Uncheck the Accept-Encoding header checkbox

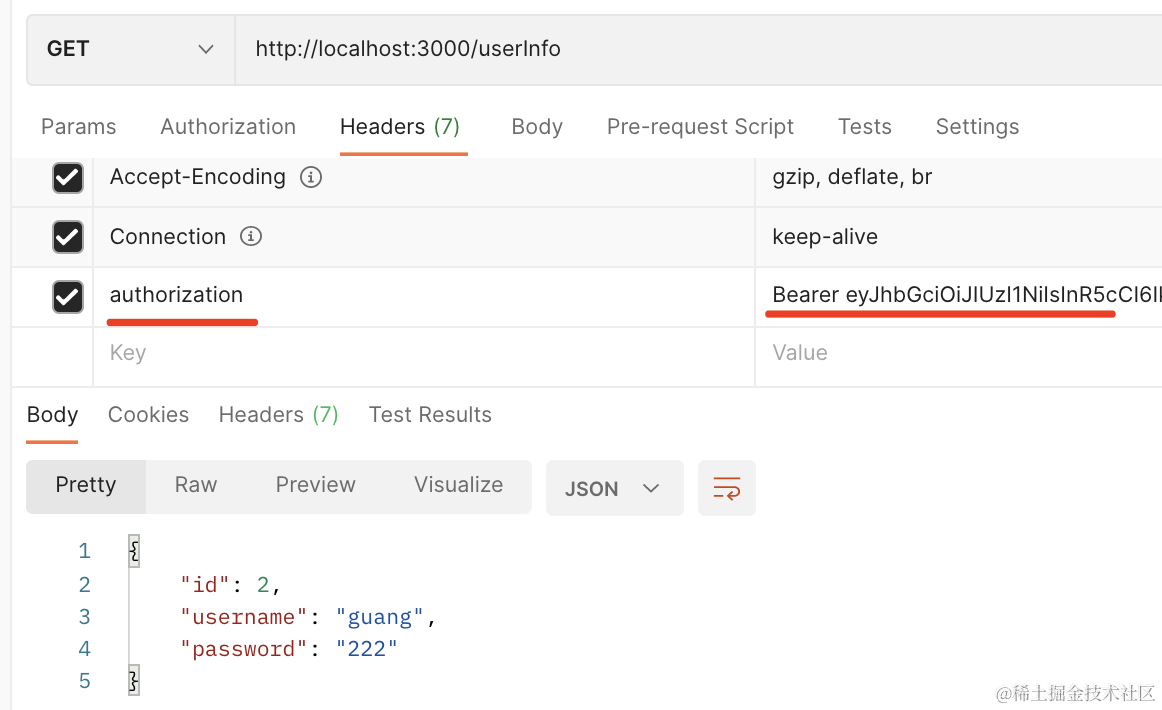67,178
